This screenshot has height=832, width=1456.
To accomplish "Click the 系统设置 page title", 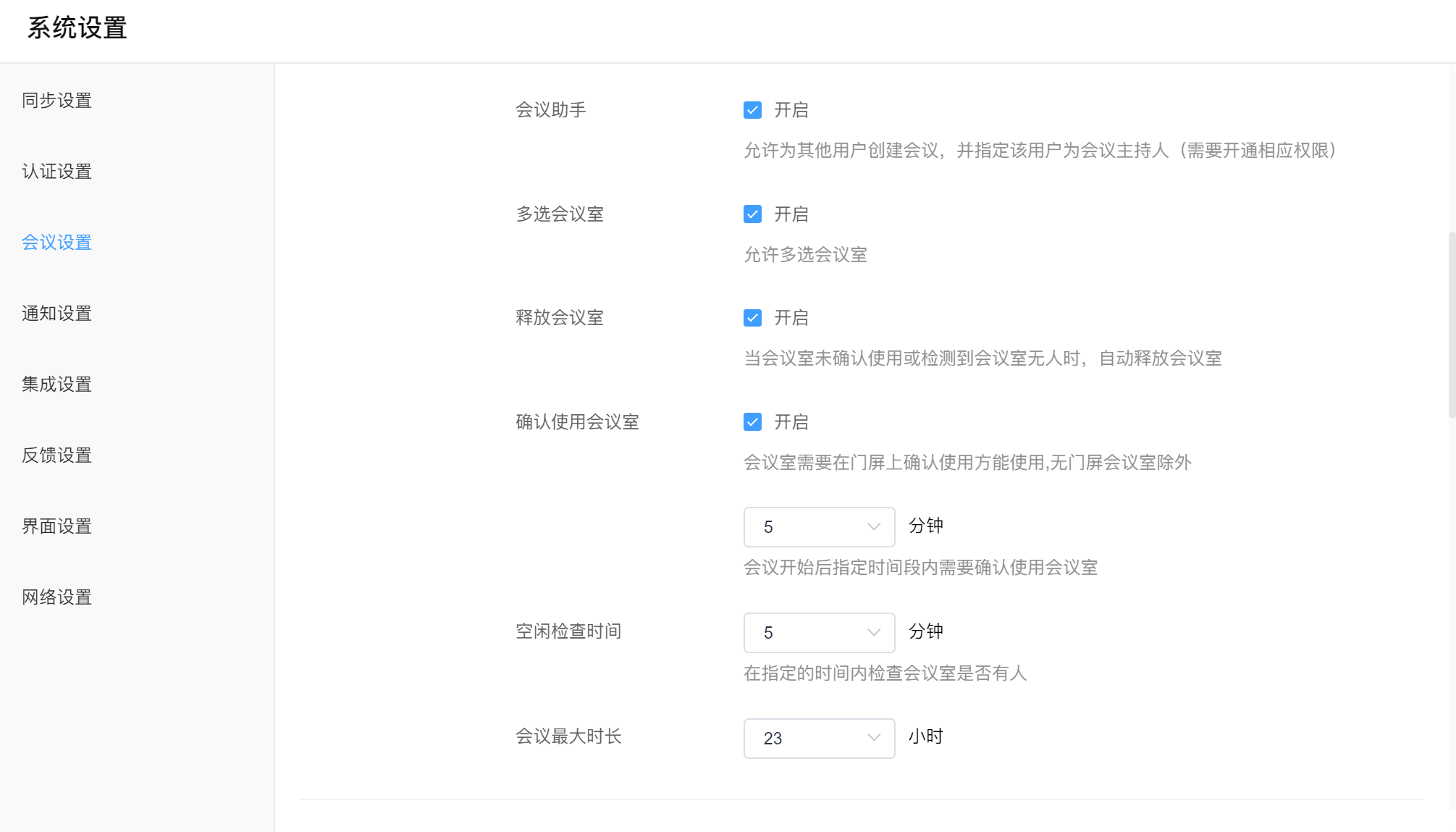I will click(x=77, y=28).
